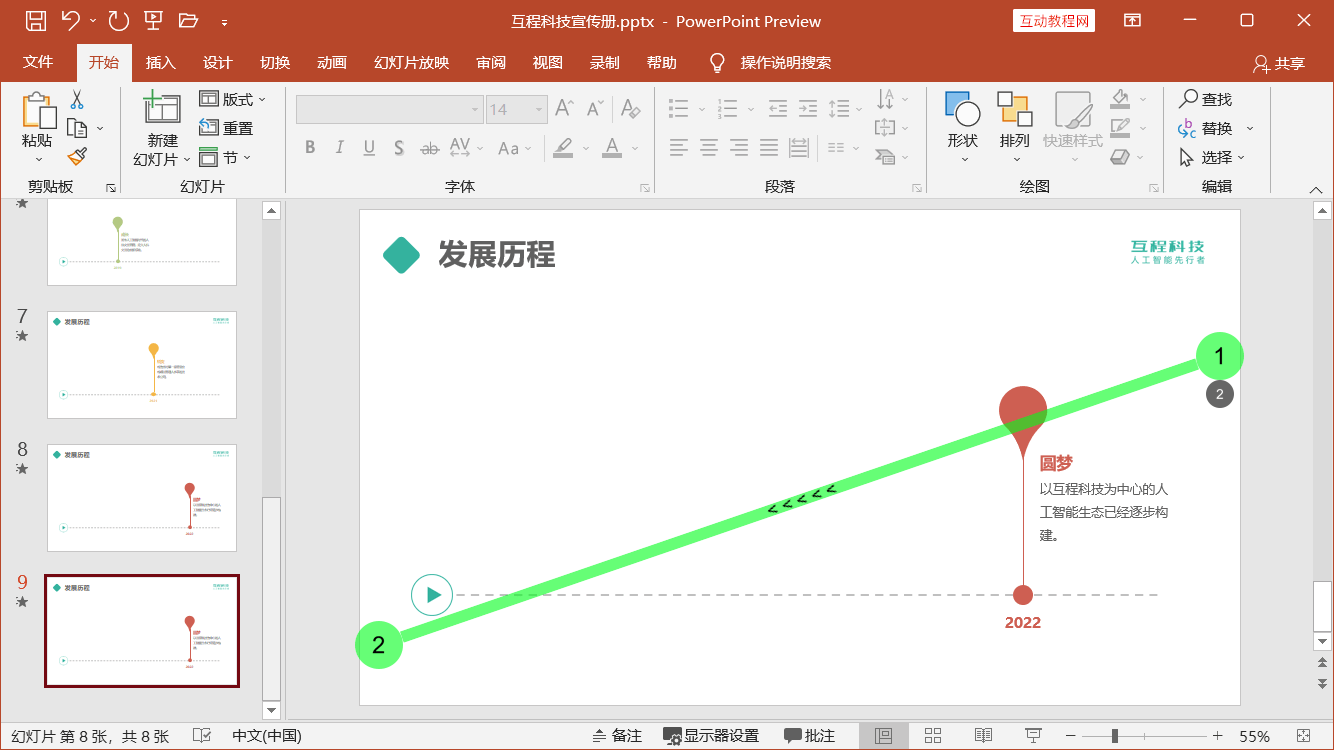
Task: Open the File (文件) tab
Action: tap(38, 62)
